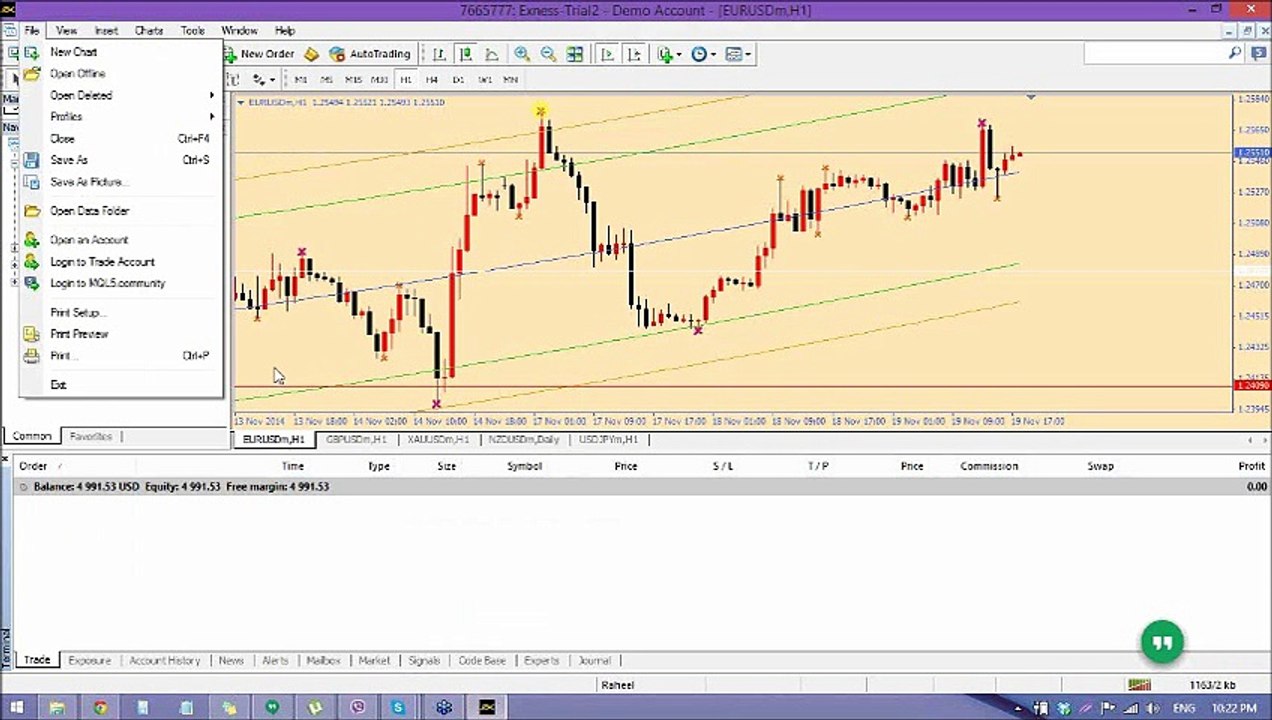Toggle auto scroll chart icon
The height and width of the screenshot is (720, 1272).
pos(607,54)
